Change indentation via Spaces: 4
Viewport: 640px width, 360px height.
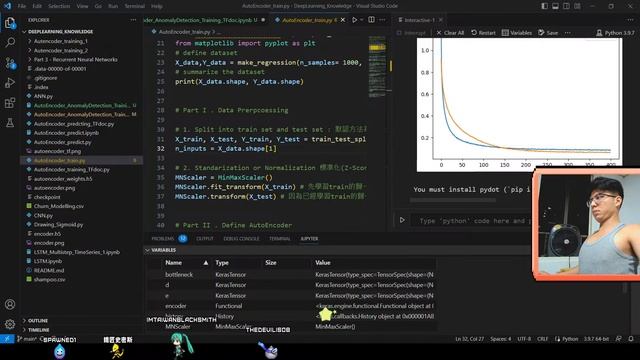point(500,339)
